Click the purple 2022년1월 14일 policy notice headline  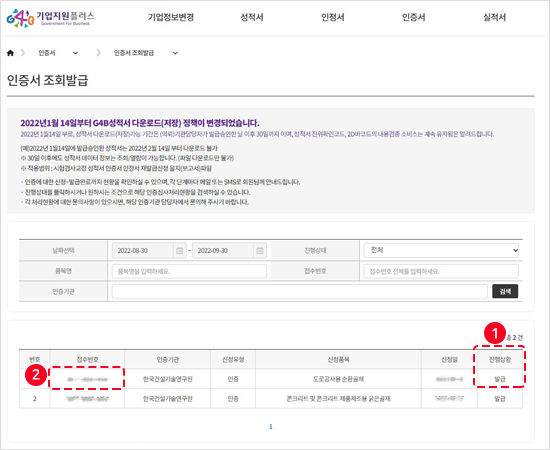pyautogui.click(x=140, y=123)
